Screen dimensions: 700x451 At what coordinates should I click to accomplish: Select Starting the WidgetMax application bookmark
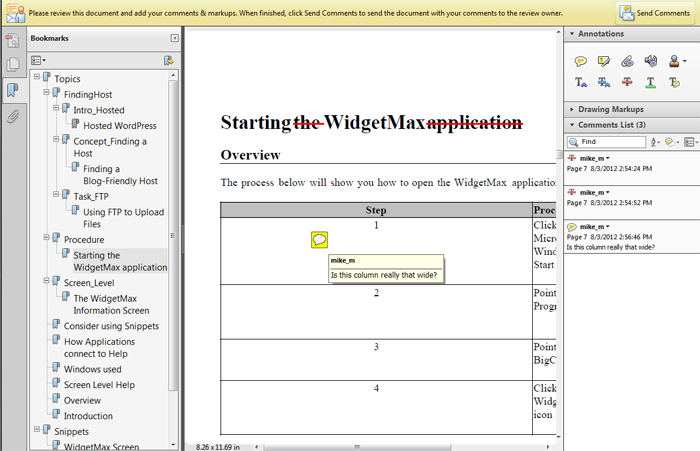[120, 261]
